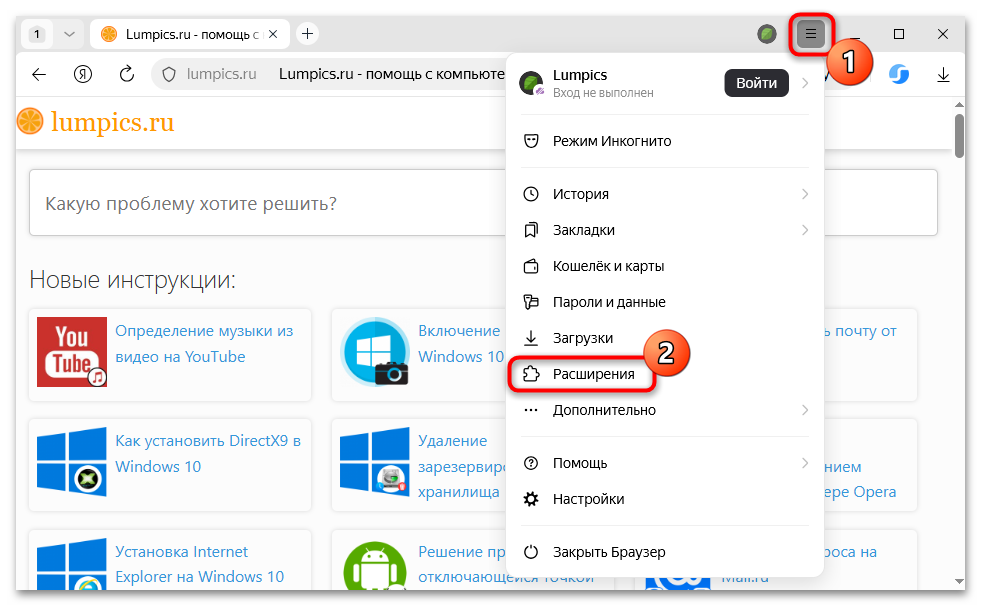Open the Дополнительно menu item
The width and height of the screenshot is (981, 606).
click(x=664, y=410)
